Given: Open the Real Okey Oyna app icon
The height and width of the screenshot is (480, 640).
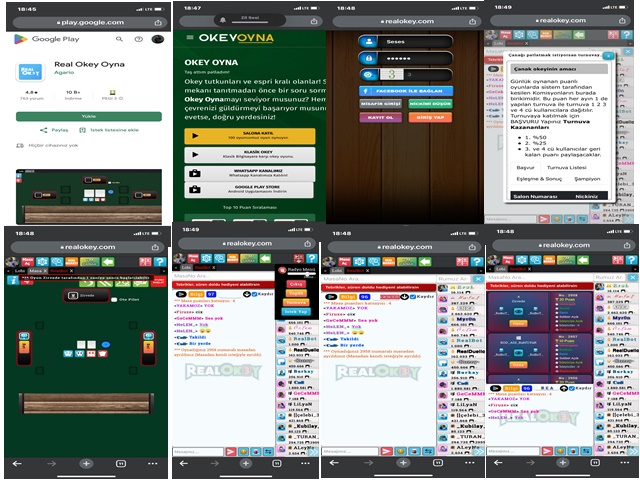Looking at the screenshot, I should click(x=30, y=72).
